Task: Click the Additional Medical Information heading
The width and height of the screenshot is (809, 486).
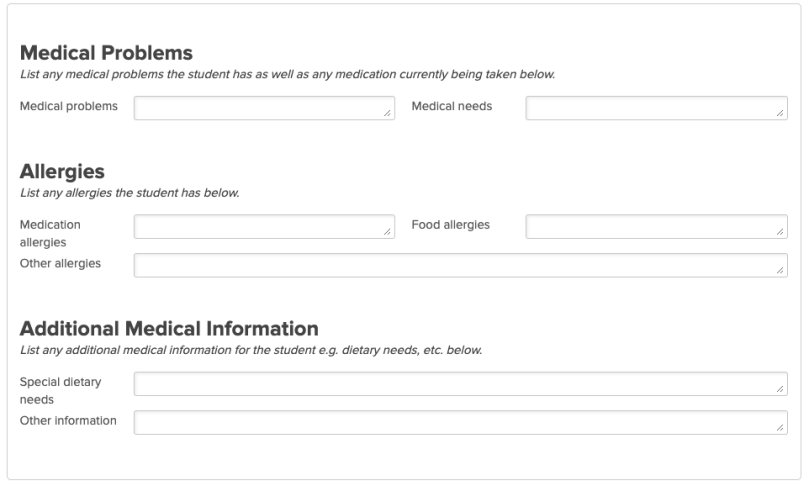Action: click(169, 328)
